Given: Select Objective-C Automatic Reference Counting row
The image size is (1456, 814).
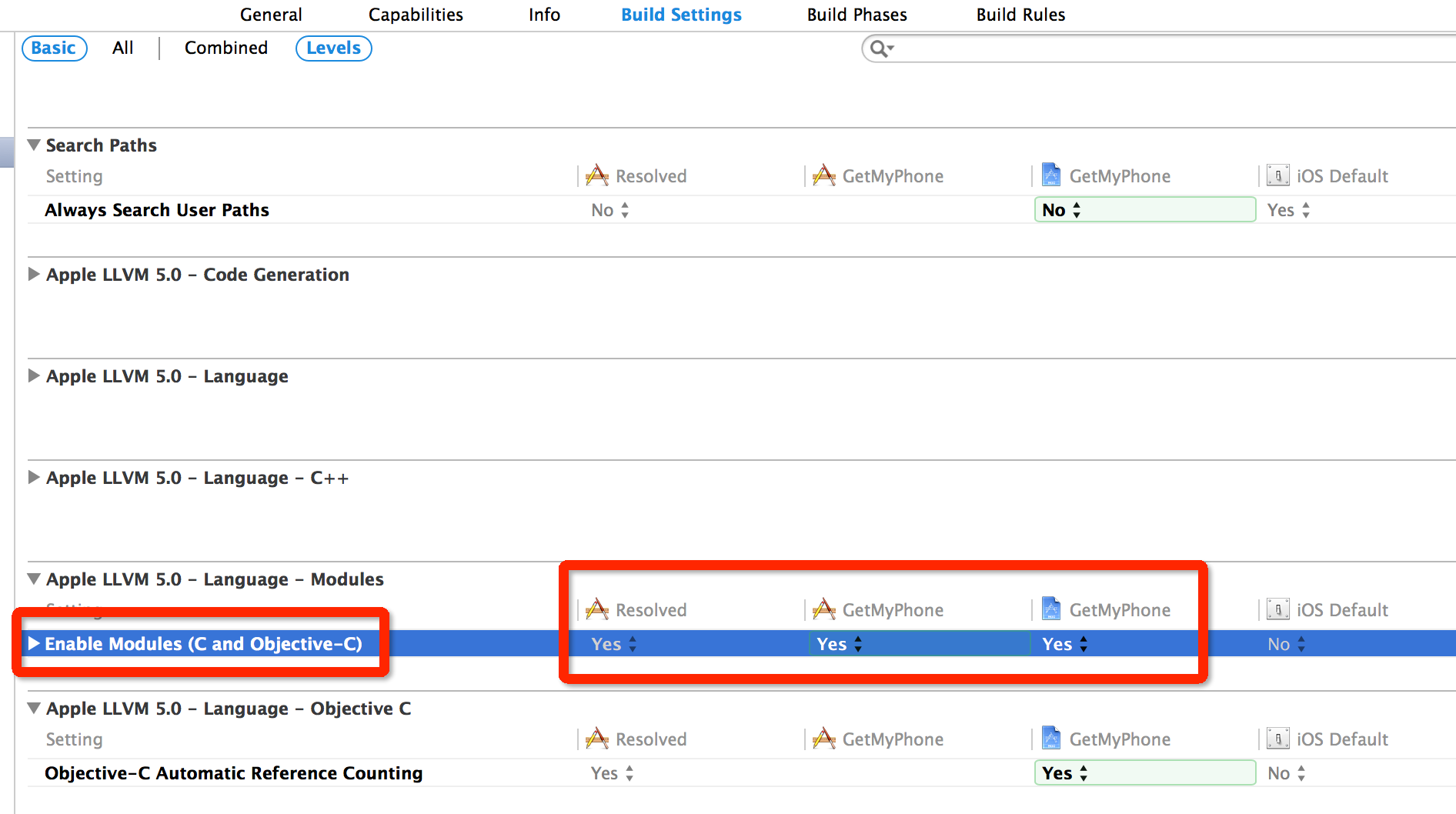Looking at the screenshot, I should coord(742,773).
